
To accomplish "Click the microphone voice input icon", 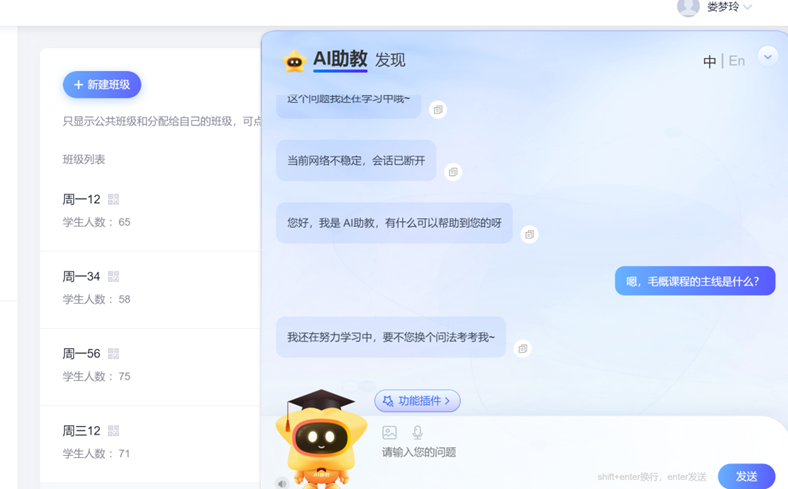I will click(418, 432).
